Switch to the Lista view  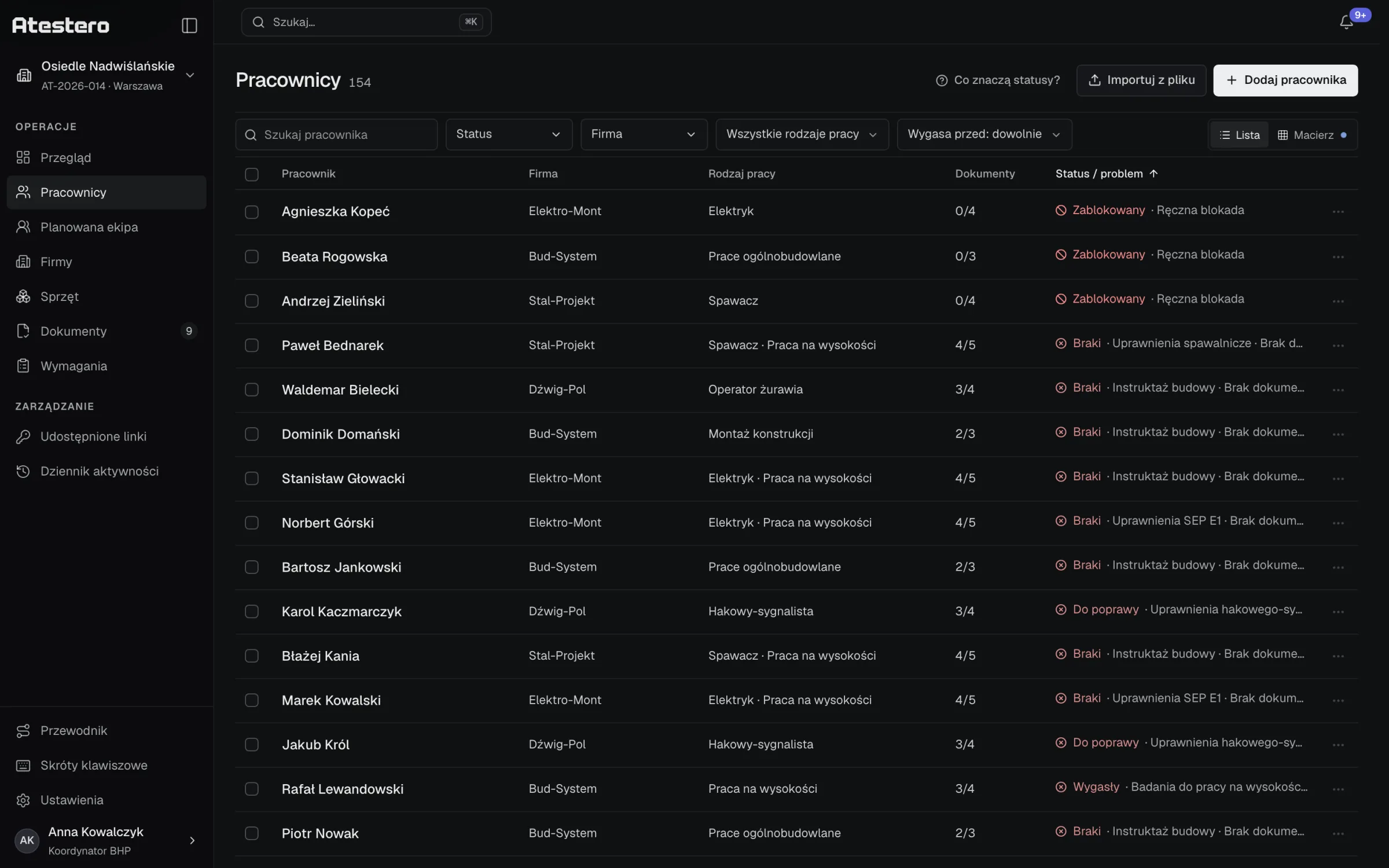(1239, 135)
